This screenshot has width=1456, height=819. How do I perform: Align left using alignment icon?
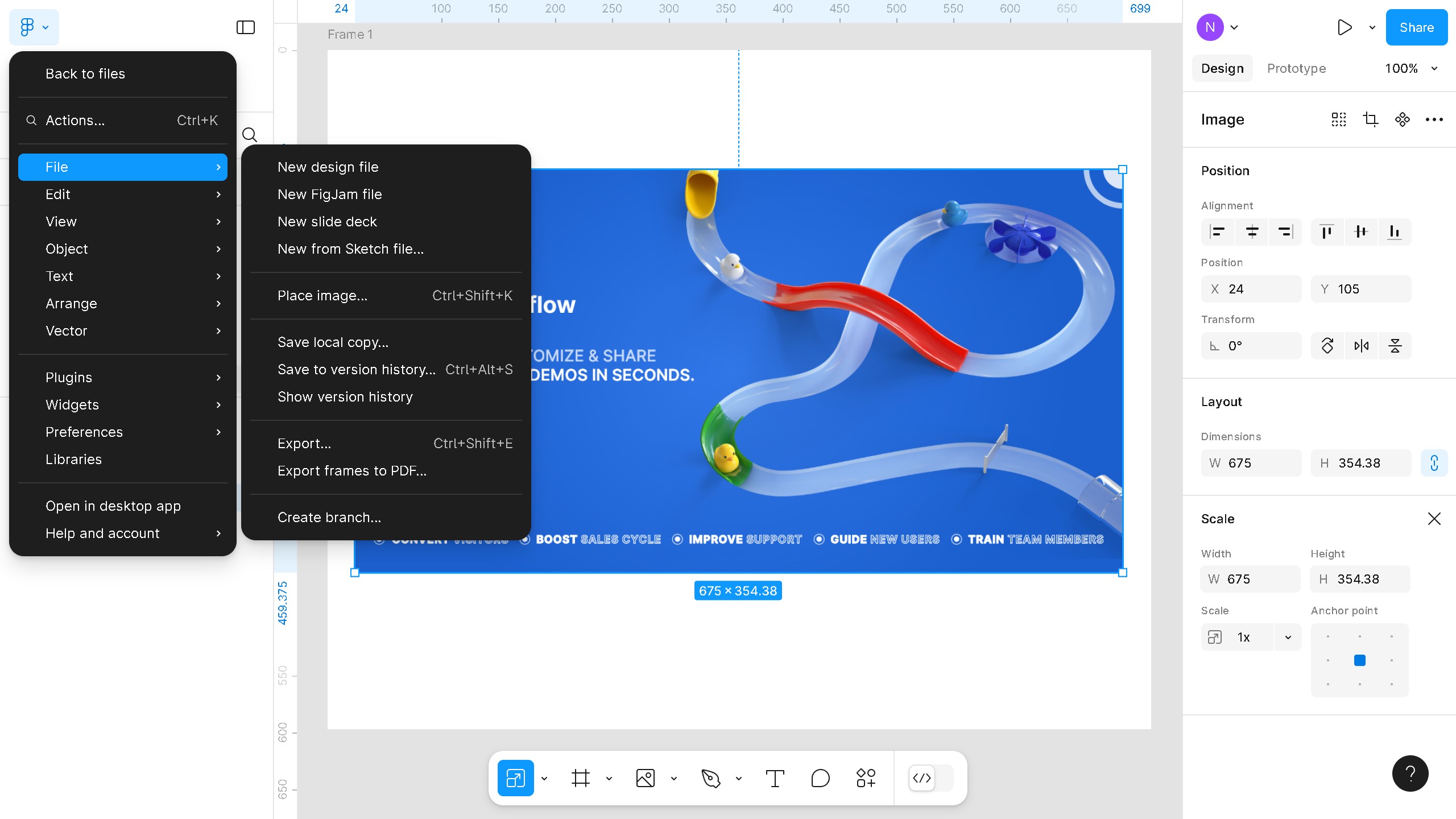1218,232
